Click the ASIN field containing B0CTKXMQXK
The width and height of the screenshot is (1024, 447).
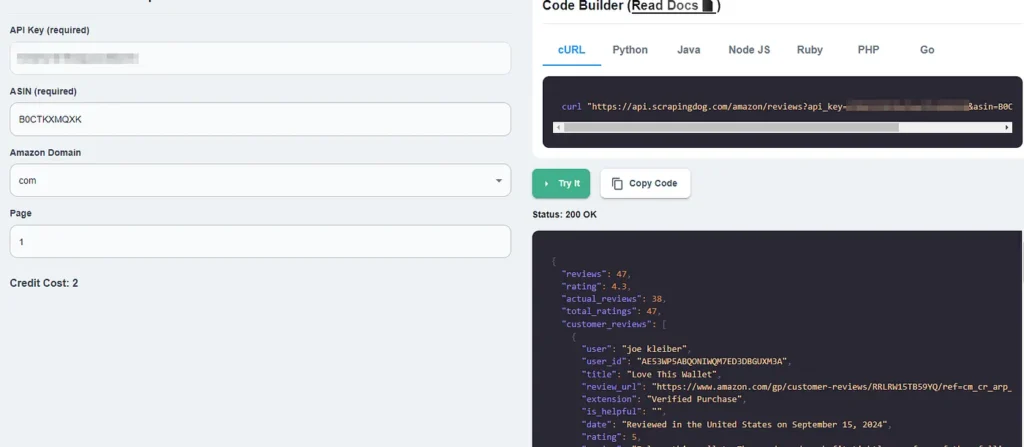(x=260, y=119)
